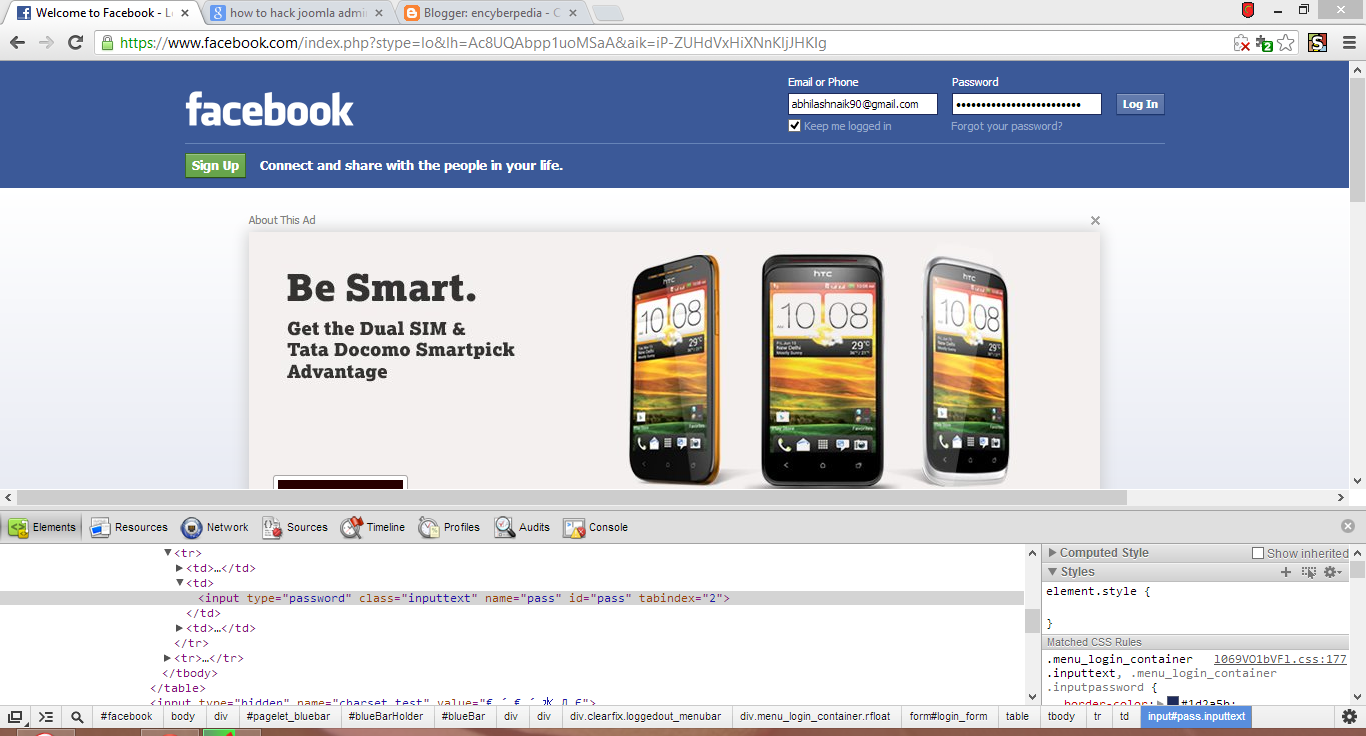
Task: Expand the Computed Style section
Action: [x=1052, y=553]
